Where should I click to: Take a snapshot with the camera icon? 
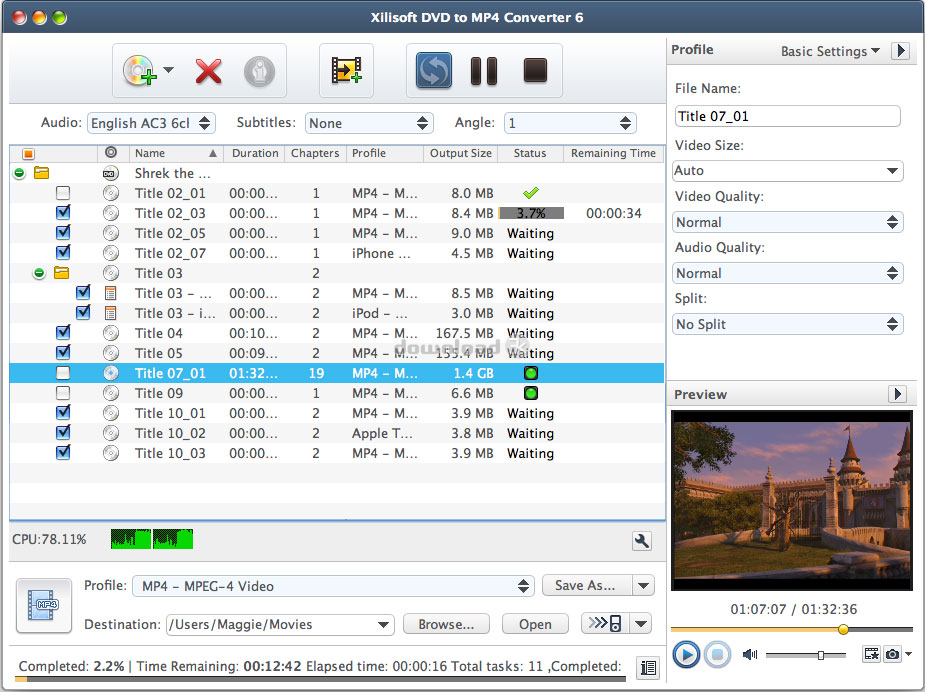point(891,654)
